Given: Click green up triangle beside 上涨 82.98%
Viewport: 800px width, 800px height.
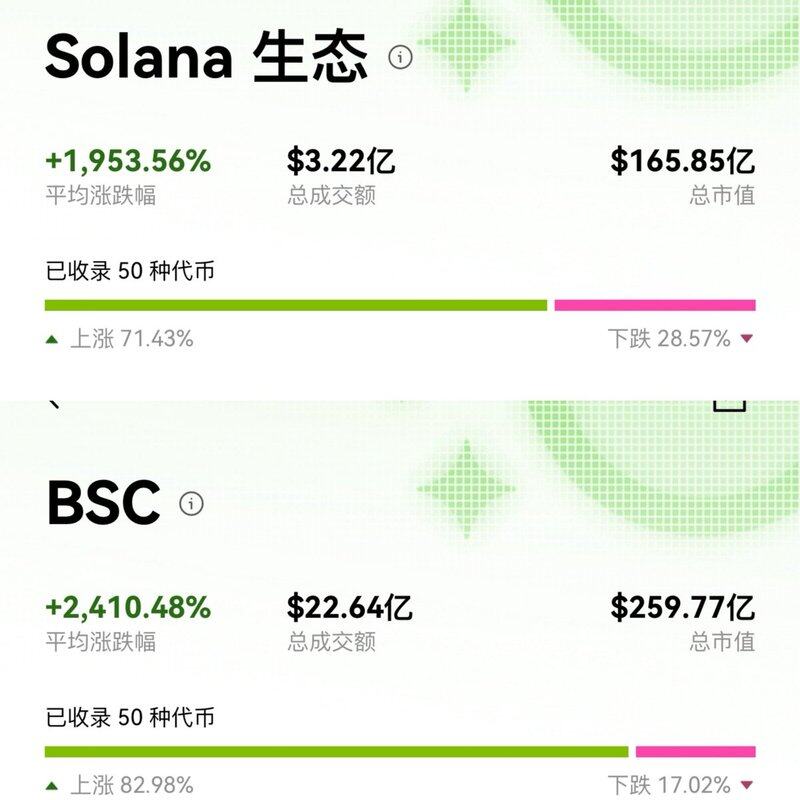Looking at the screenshot, I should (52, 786).
